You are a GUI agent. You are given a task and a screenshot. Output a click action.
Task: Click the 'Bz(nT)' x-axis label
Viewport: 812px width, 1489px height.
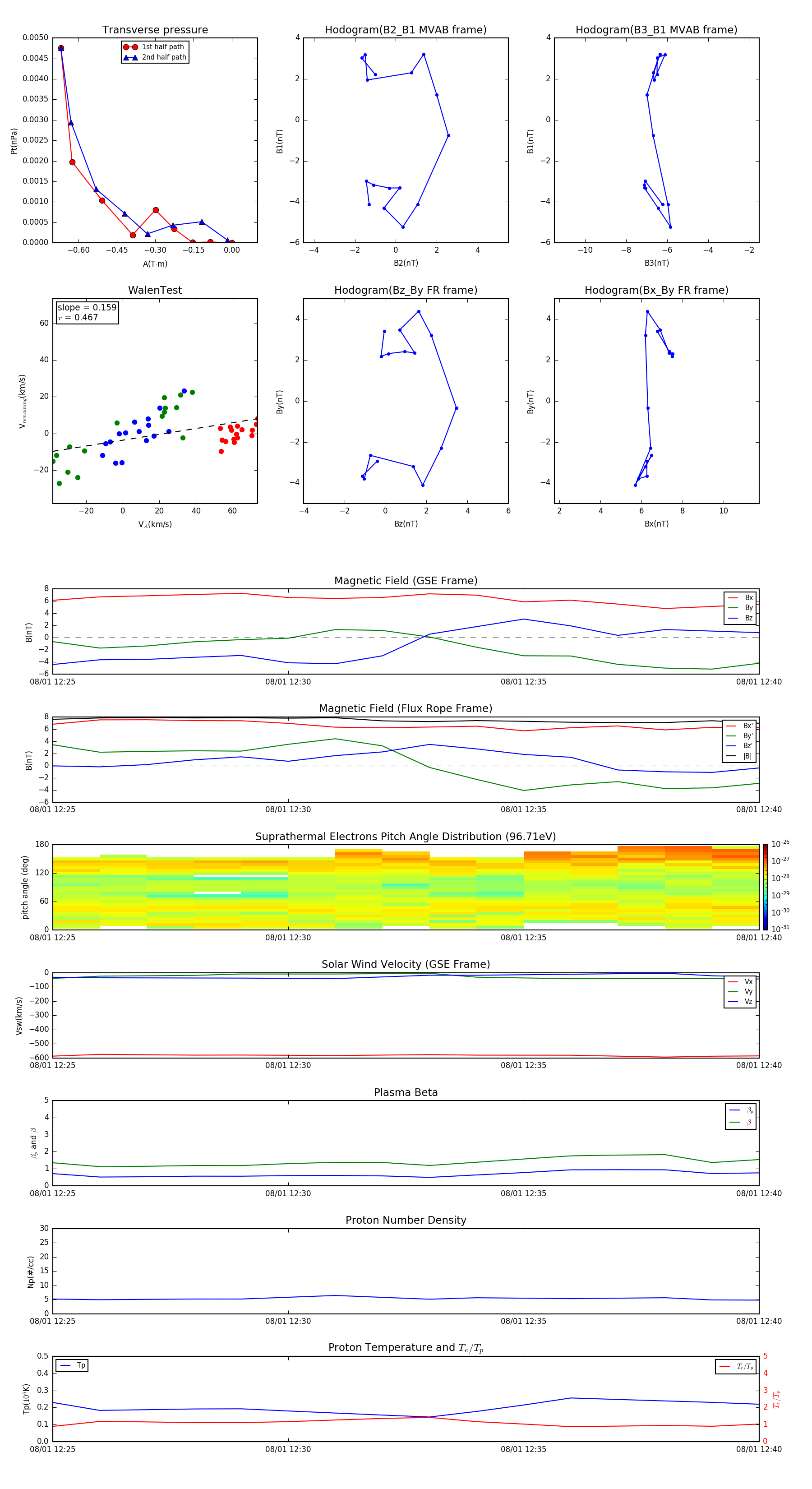coord(406,524)
